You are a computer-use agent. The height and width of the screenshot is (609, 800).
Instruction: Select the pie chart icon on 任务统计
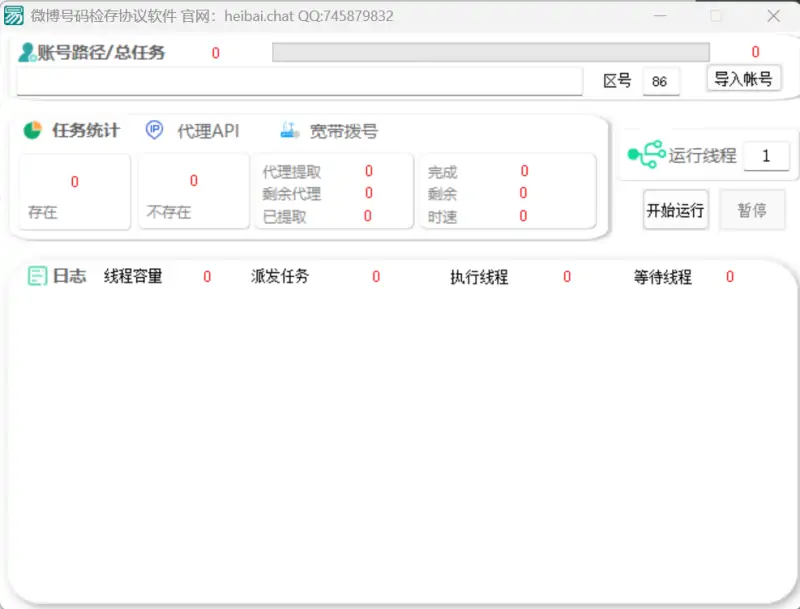tap(33, 128)
